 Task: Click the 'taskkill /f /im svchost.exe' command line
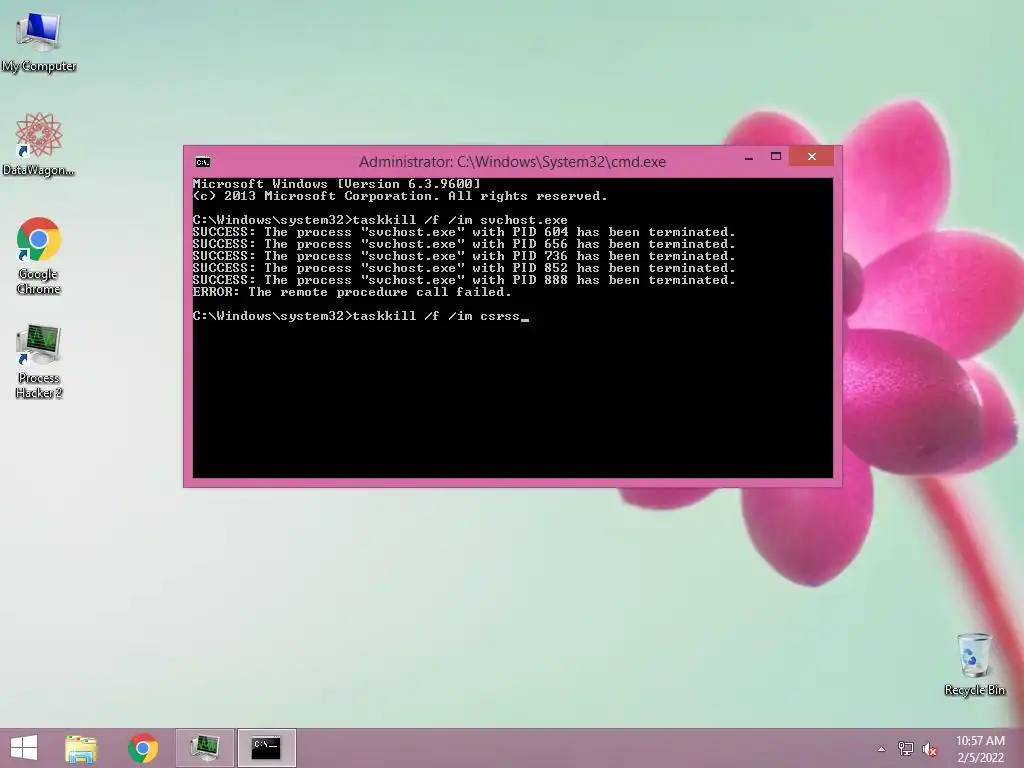coord(380,220)
